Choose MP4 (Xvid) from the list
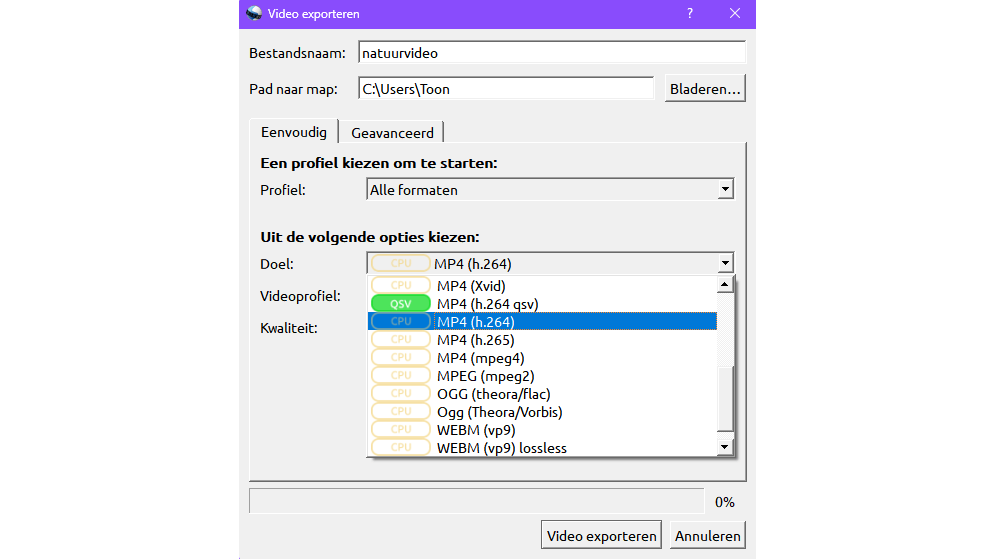 click(x=471, y=286)
